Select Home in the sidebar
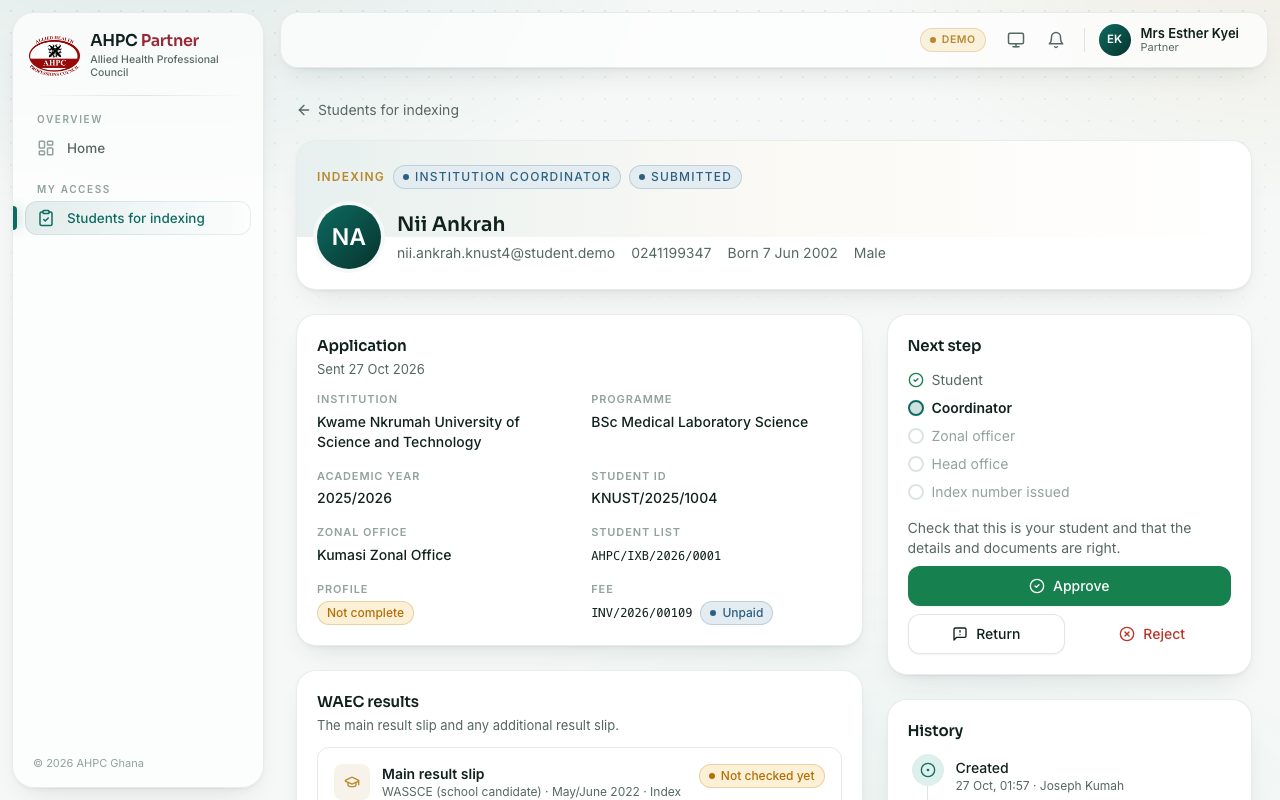Screen dimensions: 1280x800 [x=138, y=148]
